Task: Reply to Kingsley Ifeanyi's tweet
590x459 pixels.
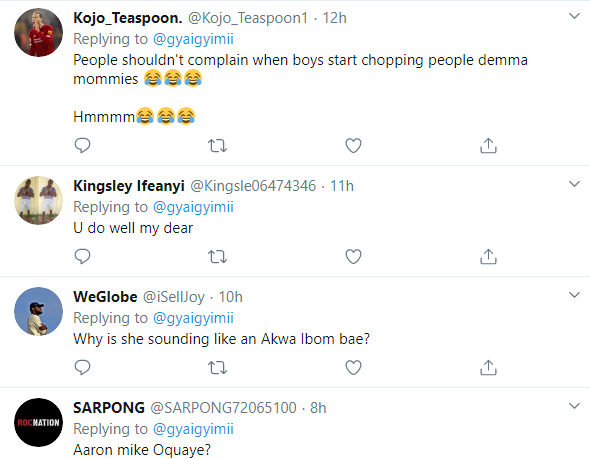Action: (82, 256)
